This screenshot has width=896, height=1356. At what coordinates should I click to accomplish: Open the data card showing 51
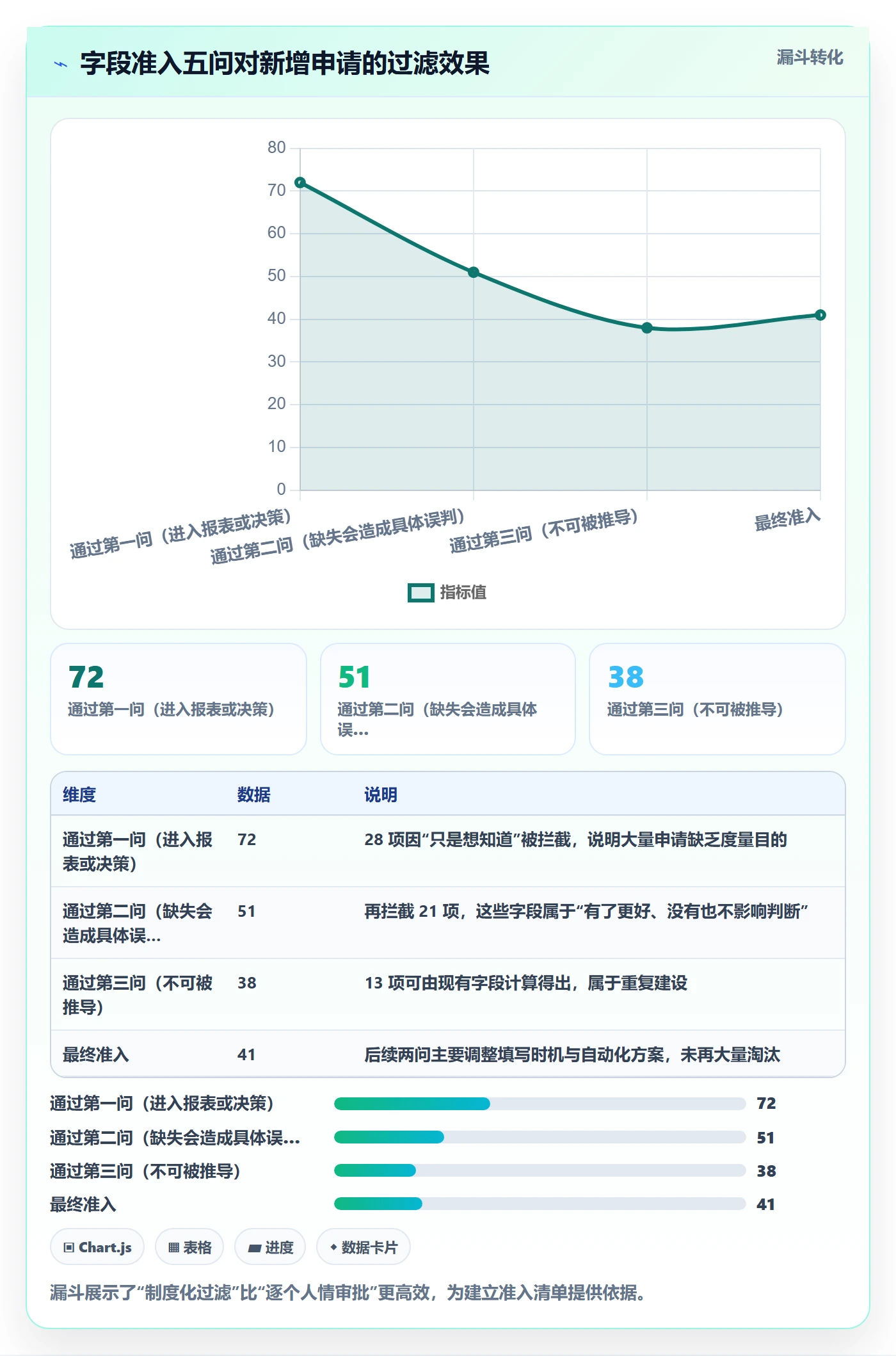coord(448,699)
